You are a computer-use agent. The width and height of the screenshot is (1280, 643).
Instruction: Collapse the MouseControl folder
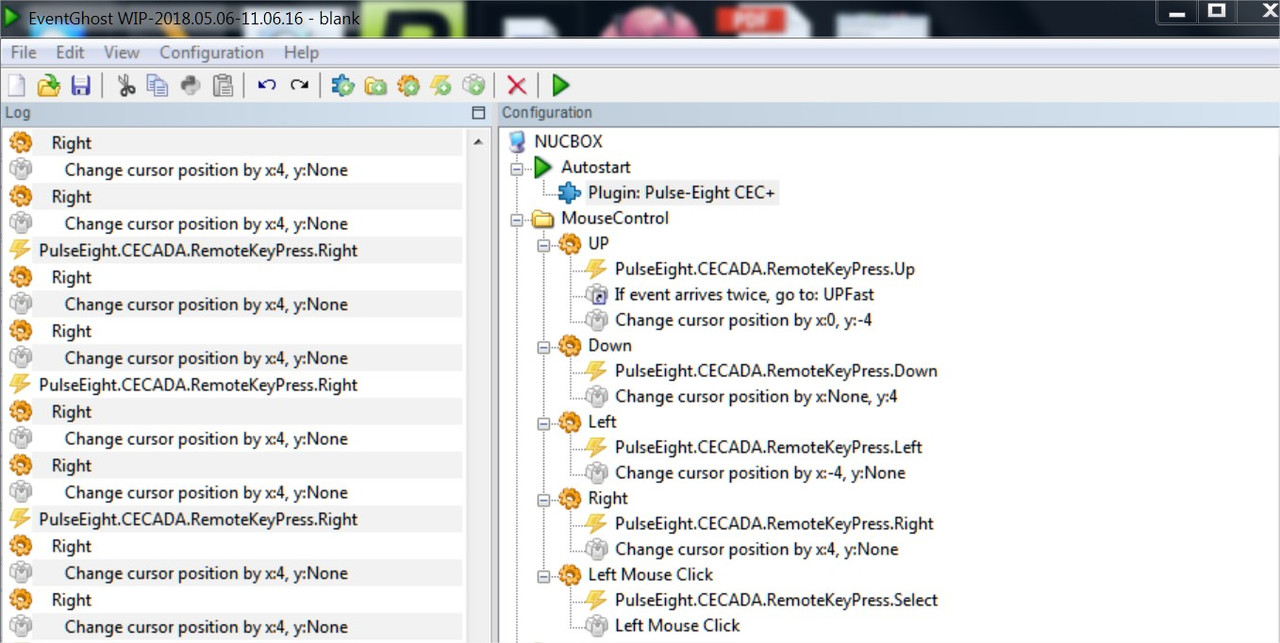[x=517, y=219]
